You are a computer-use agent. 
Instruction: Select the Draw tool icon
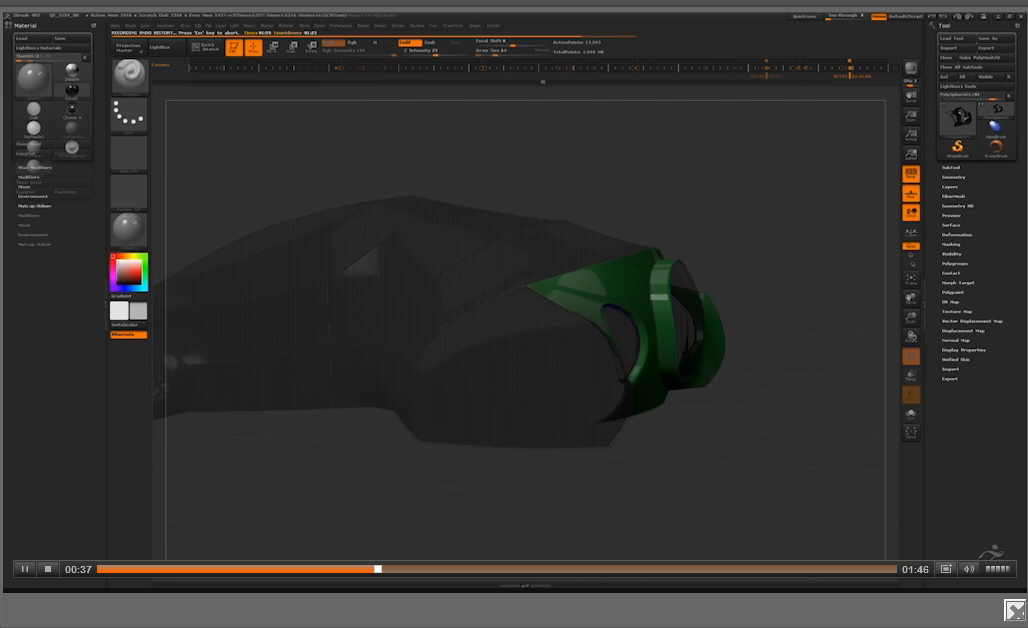coord(253,47)
